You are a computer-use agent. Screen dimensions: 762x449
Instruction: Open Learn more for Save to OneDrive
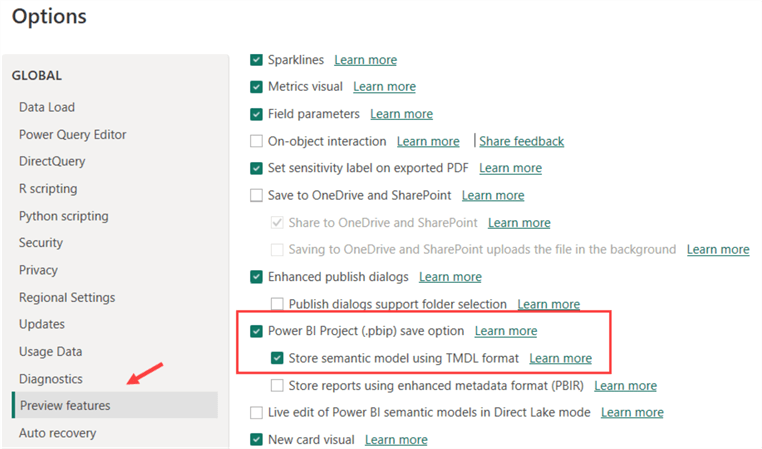[493, 195]
